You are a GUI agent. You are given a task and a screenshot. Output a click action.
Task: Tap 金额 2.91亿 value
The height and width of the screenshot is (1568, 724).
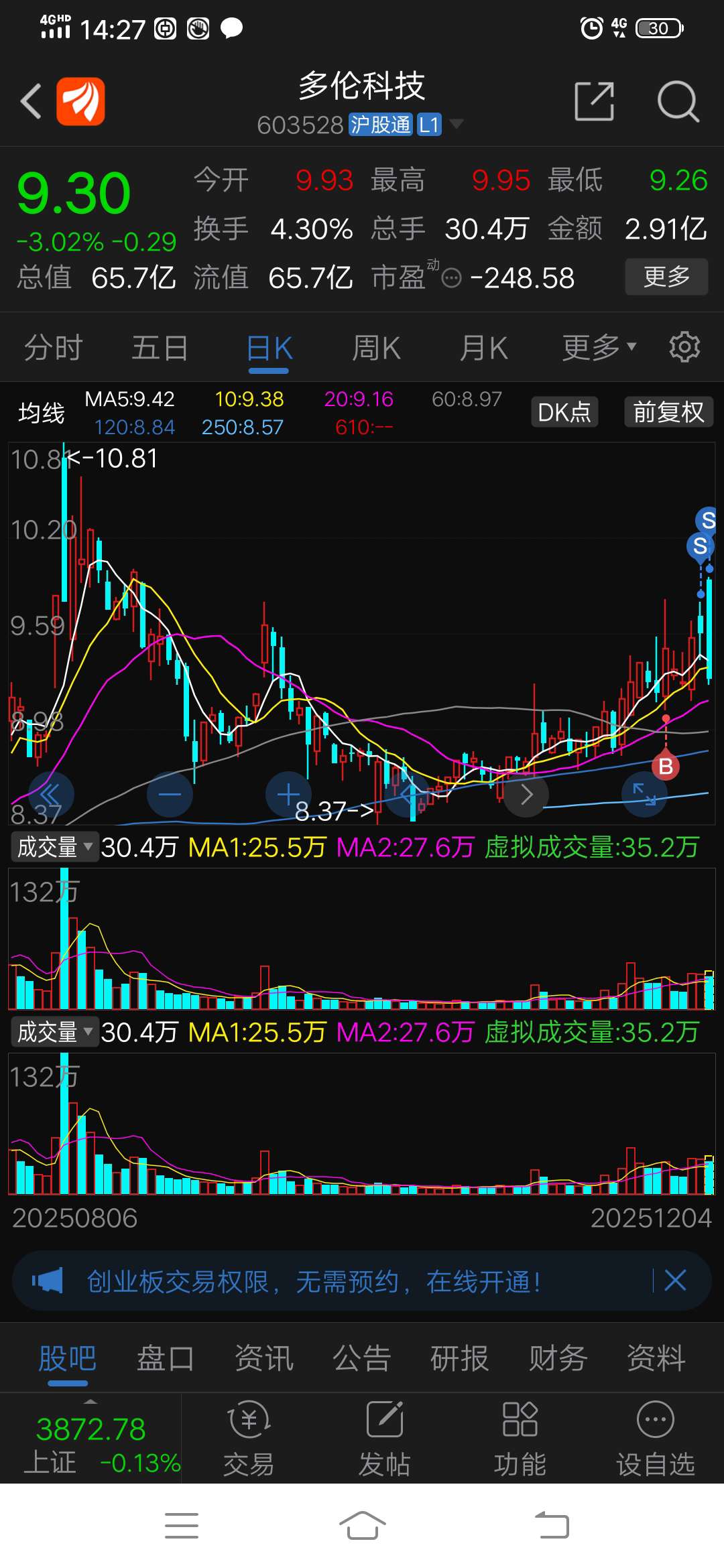coord(666,229)
